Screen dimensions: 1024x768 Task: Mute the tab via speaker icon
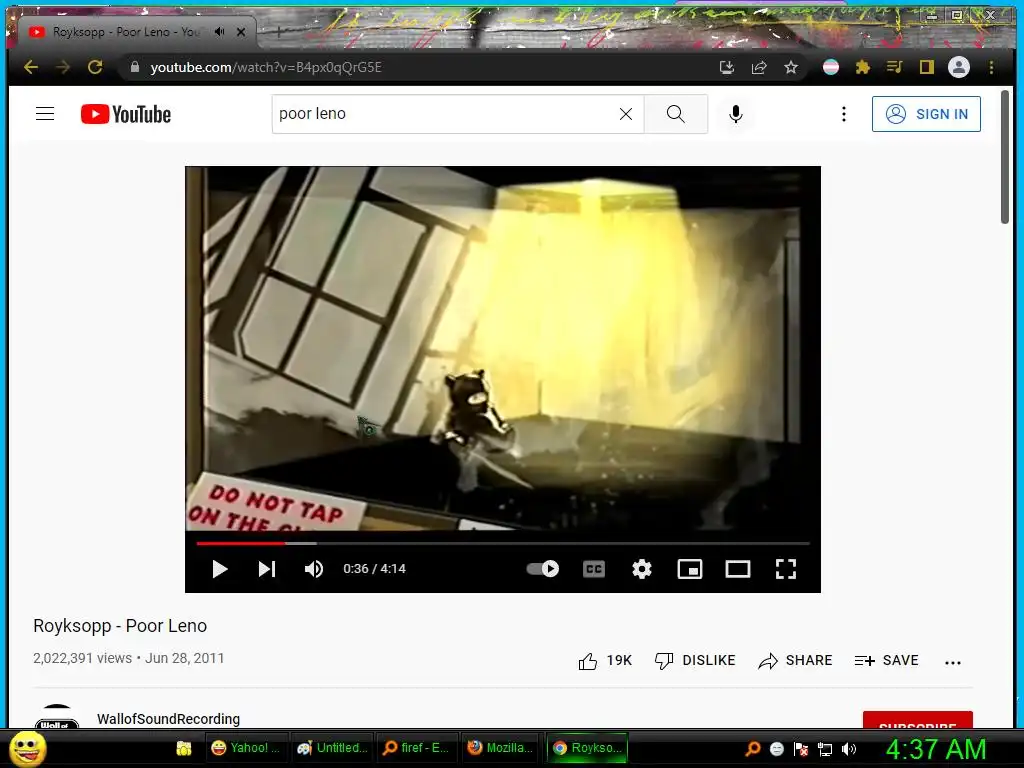(x=219, y=31)
